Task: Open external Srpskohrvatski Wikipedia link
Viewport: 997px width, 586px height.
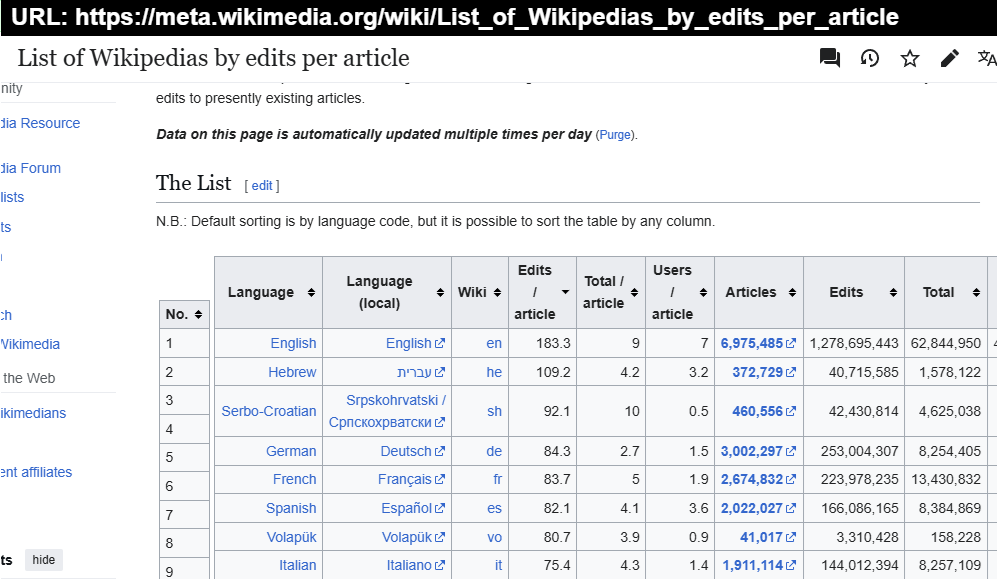Action: 387,411
